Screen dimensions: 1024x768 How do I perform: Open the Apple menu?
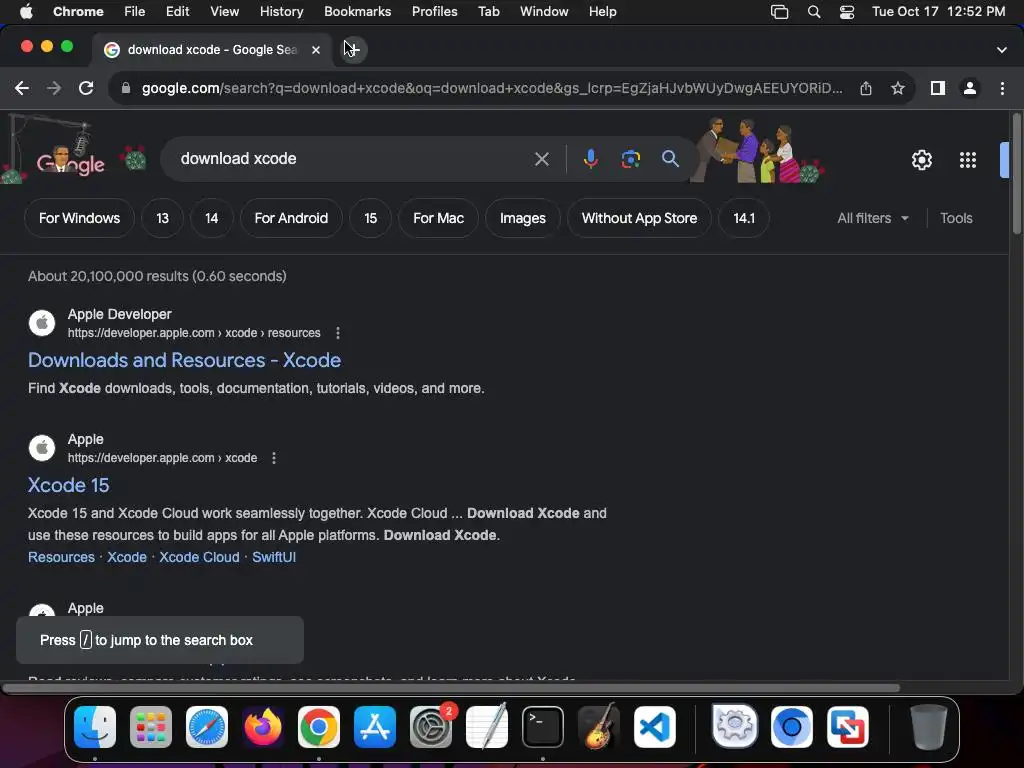(26, 12)
